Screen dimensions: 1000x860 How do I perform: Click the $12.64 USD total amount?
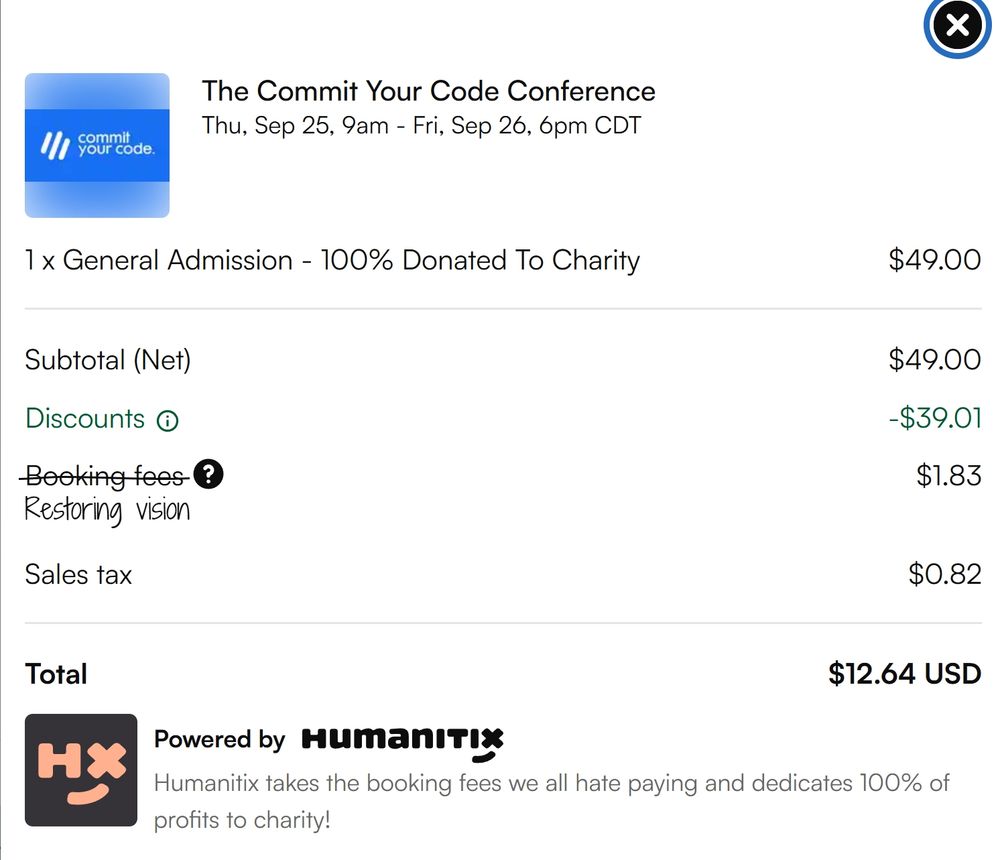(x=903, y=673)
